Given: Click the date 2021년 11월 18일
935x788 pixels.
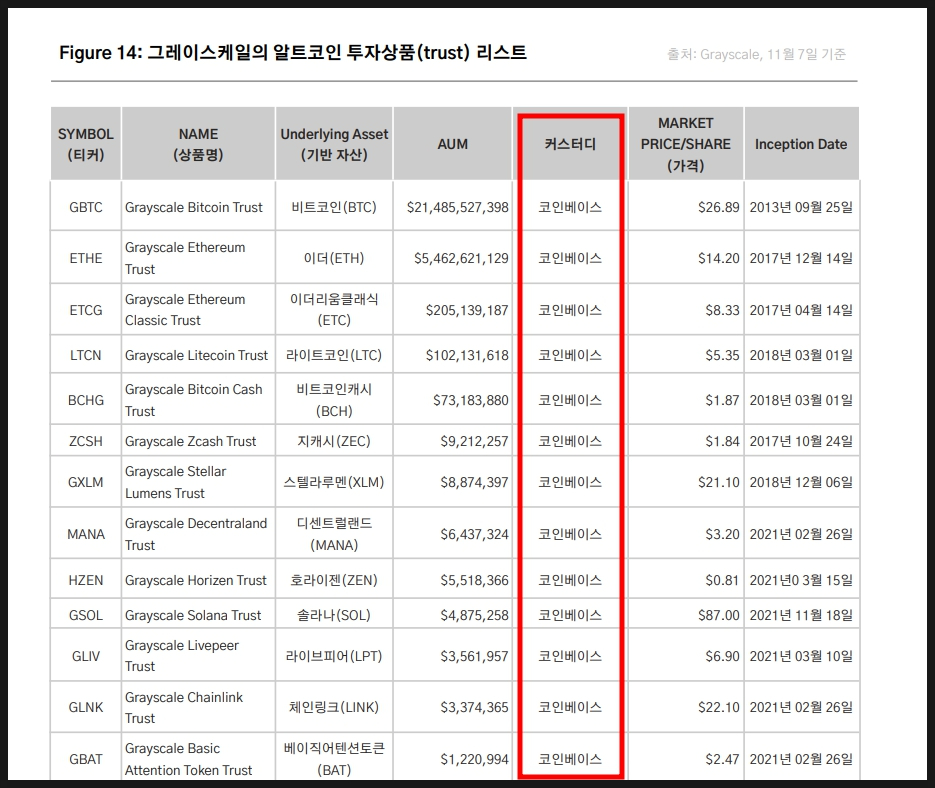Looking at the screenshot, I should (801, 615).
